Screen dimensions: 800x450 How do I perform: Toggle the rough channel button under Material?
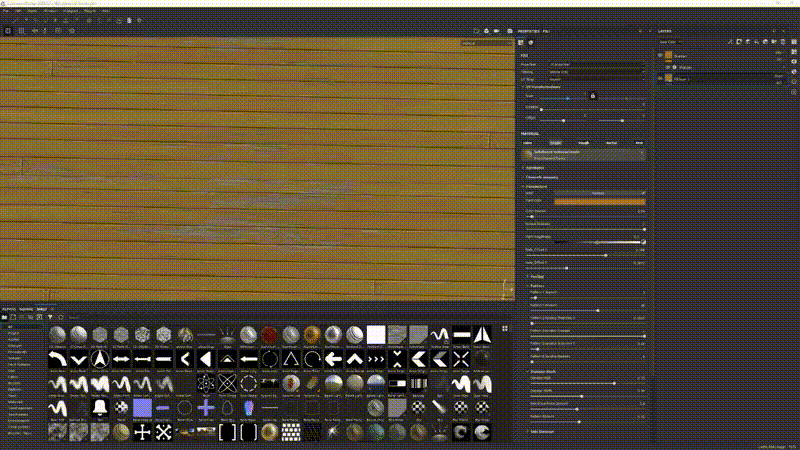pos(583,143)
